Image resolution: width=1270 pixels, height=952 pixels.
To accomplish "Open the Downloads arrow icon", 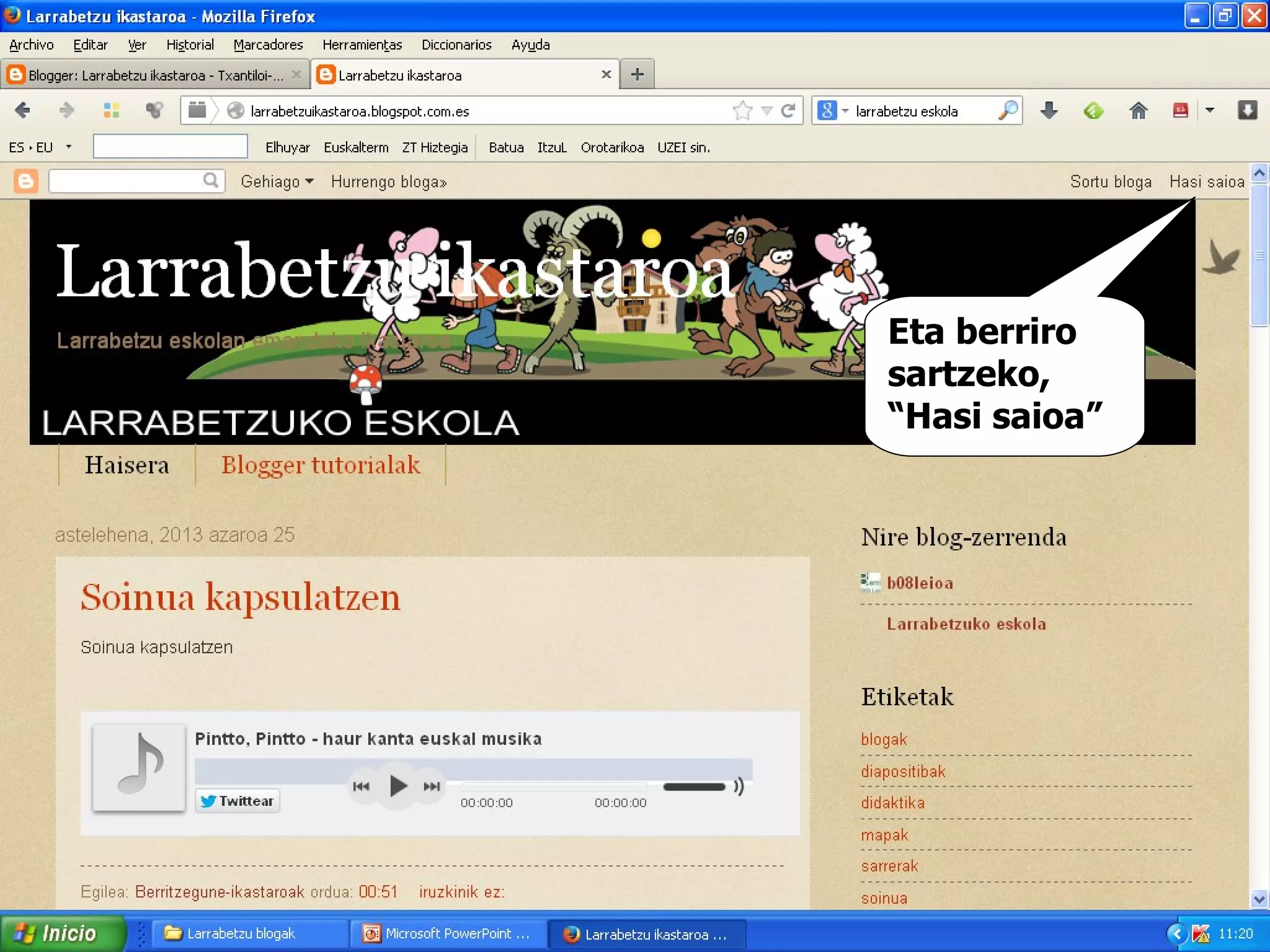I will 1049,111.
